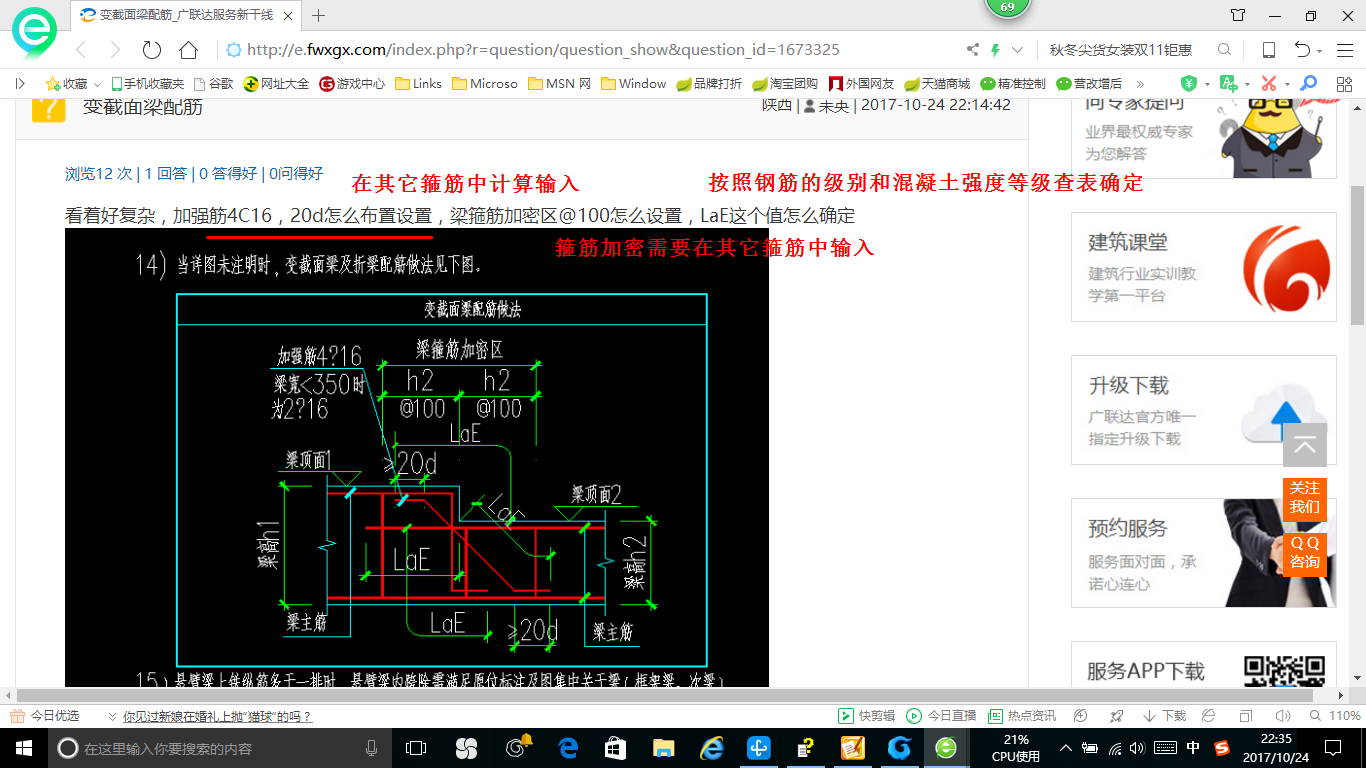This screenshot has width=1366, height=768.
Task: Open dropdown next to translate icon
Action: (x=1245, y=84)
